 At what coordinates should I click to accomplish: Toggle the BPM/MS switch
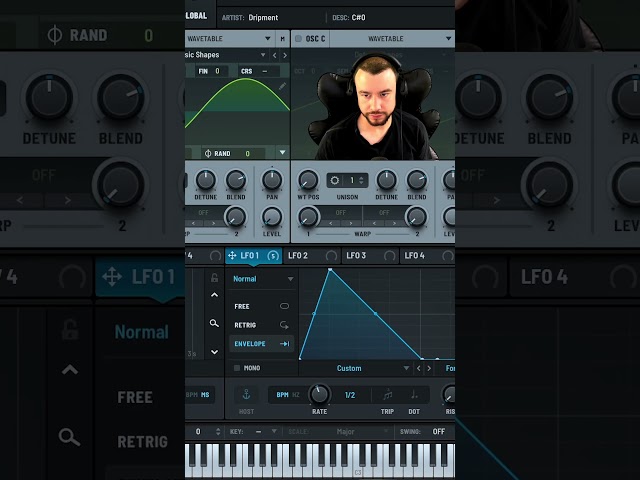pos(199,395)
